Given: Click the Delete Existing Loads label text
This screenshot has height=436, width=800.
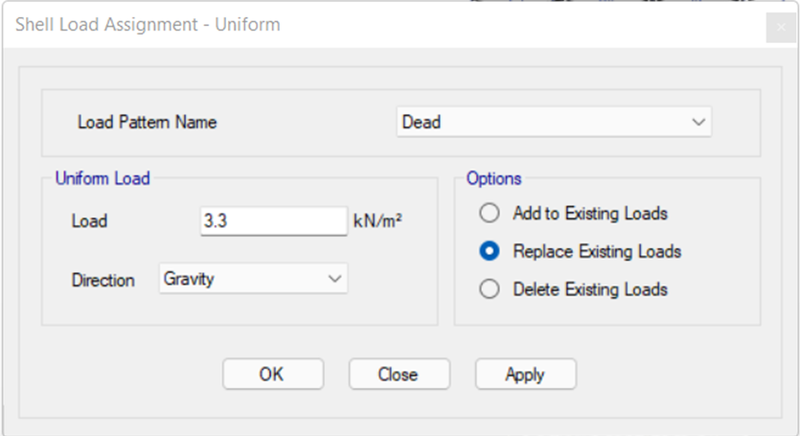Looking at the screenshot, I should (590, 289).
